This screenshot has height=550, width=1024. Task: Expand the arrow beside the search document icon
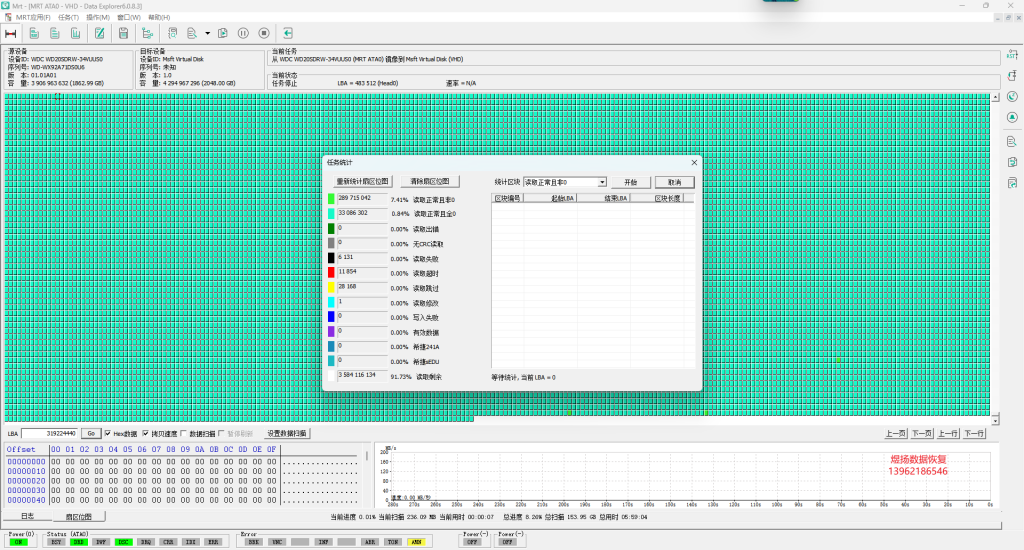(x=208, y=33)
